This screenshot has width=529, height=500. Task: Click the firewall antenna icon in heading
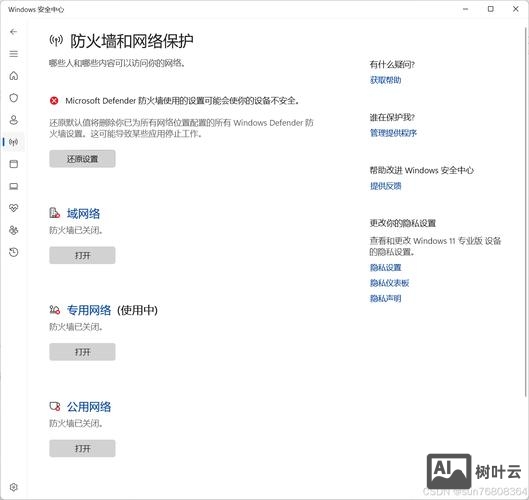pos(56,41)
